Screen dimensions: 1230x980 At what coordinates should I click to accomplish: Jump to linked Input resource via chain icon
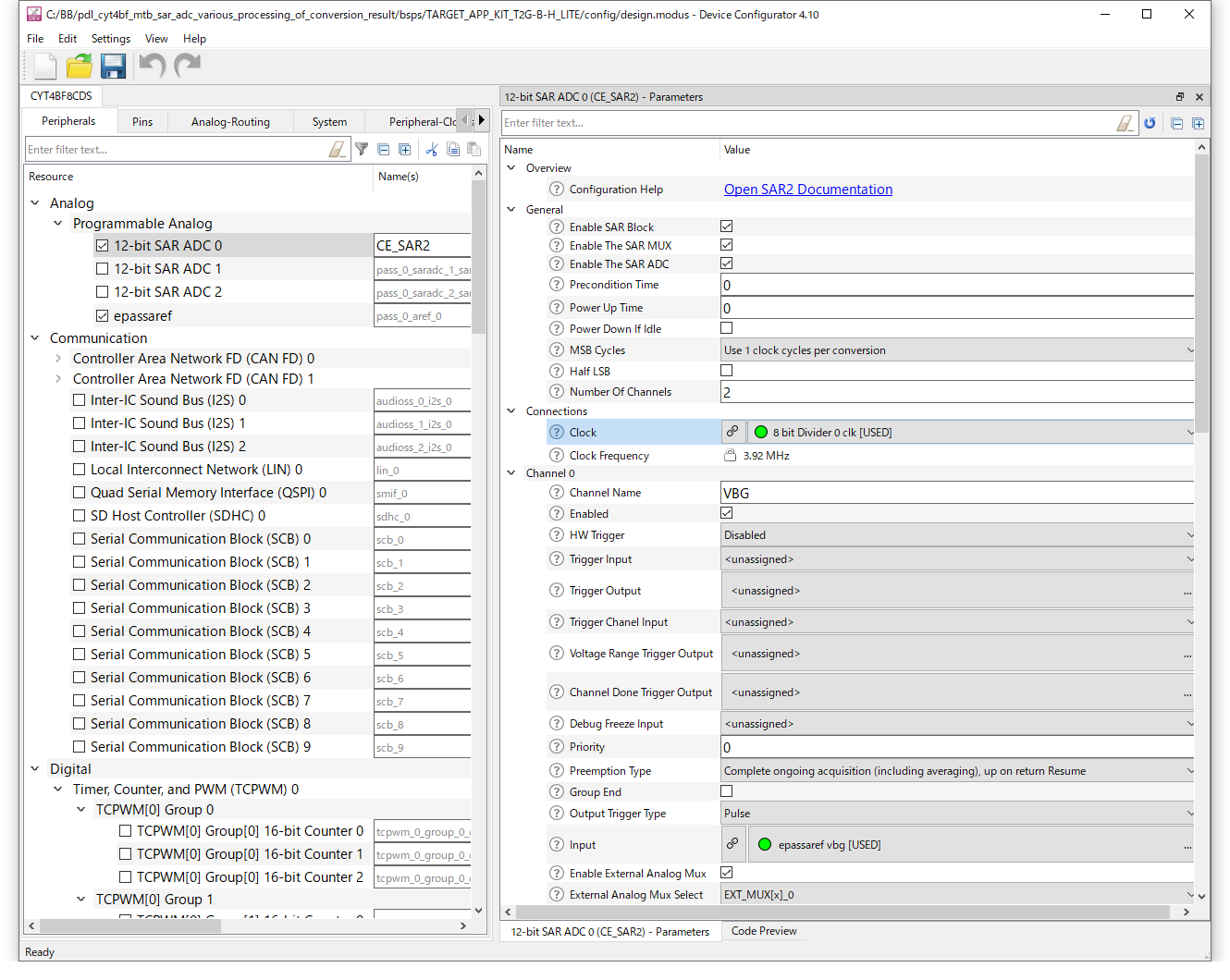[x=732, y=844]
